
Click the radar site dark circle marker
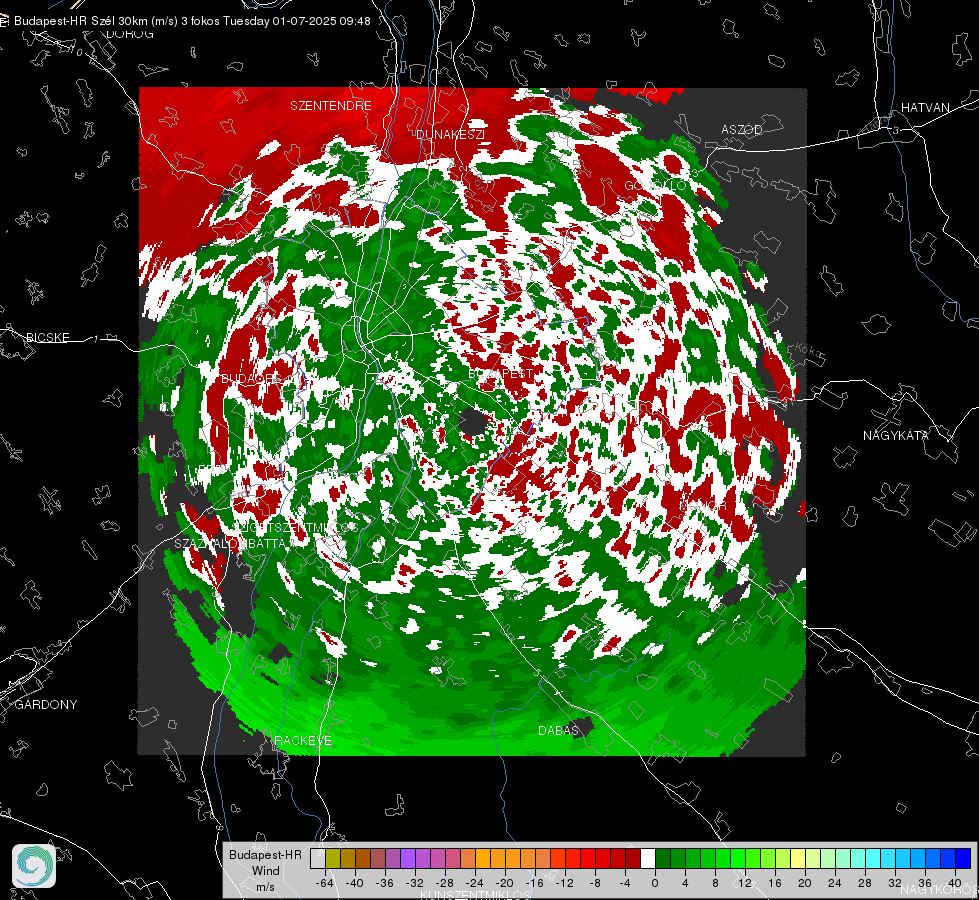pos(473,423)
